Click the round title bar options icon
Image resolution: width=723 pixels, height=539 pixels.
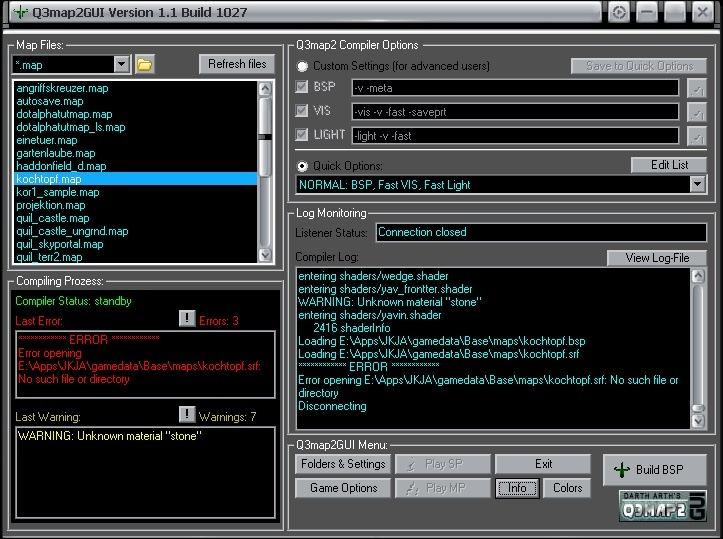tap(619, 12)
